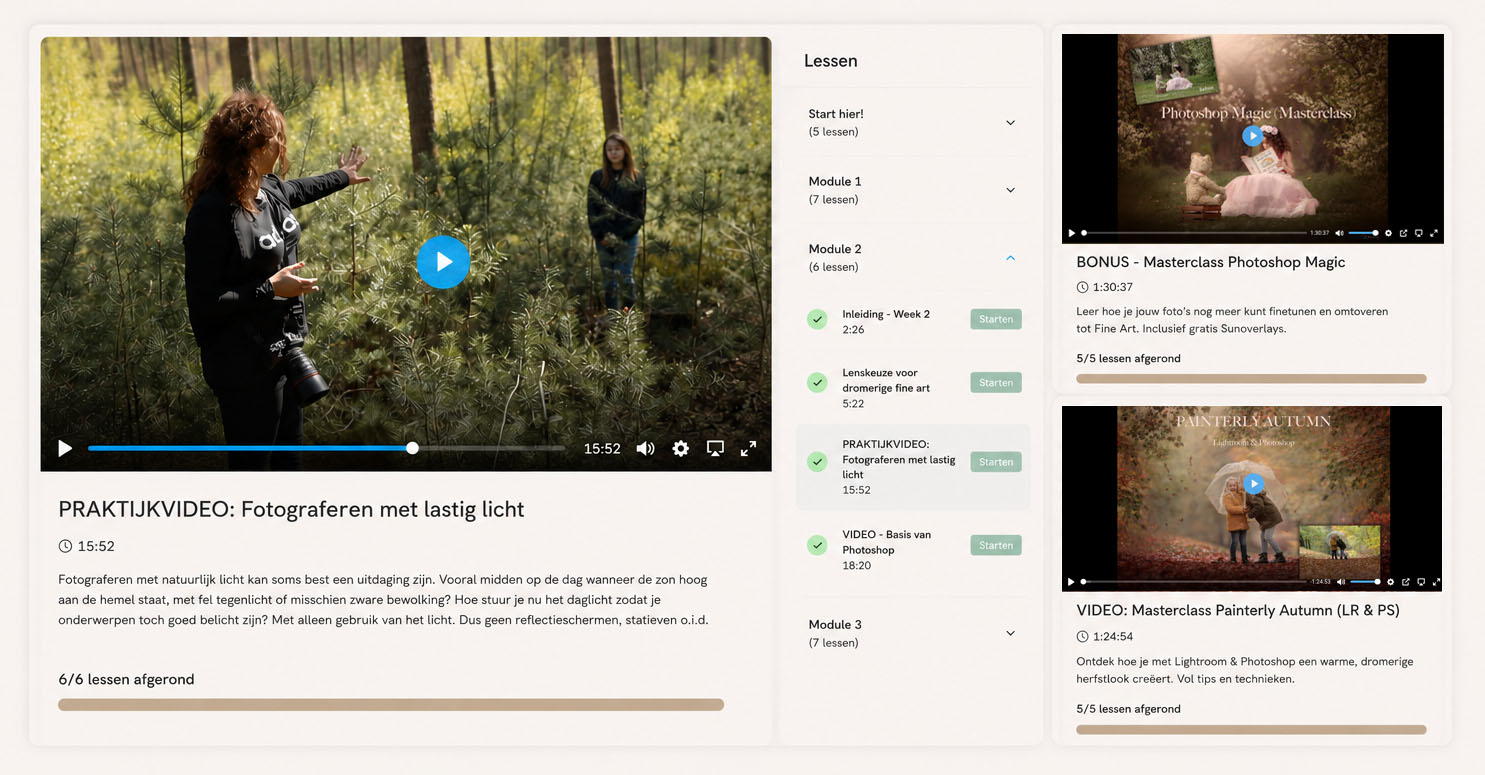The height and width of the screenshot is (775, 1485).
Task: Click pop-out icon on Photoshop Magic video
Action: pyautogui.click(x=1404, y=233)
